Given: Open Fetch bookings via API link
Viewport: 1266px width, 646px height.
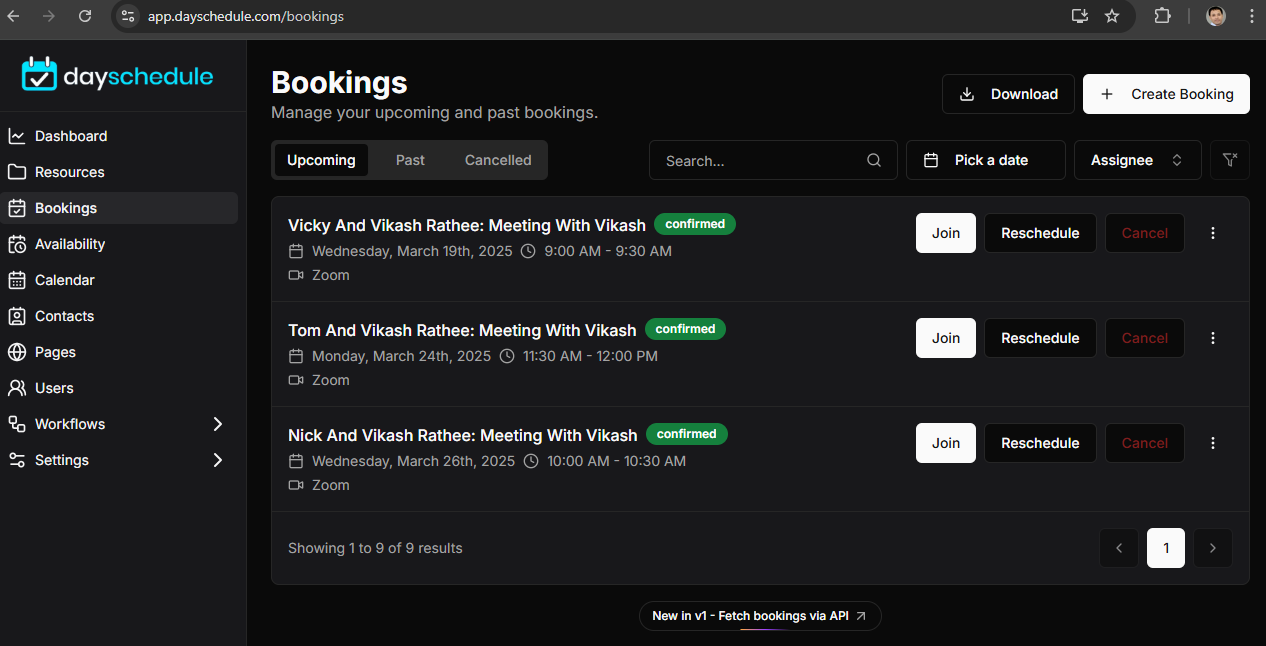Looking at the screenshot, I should pos(760,616).
